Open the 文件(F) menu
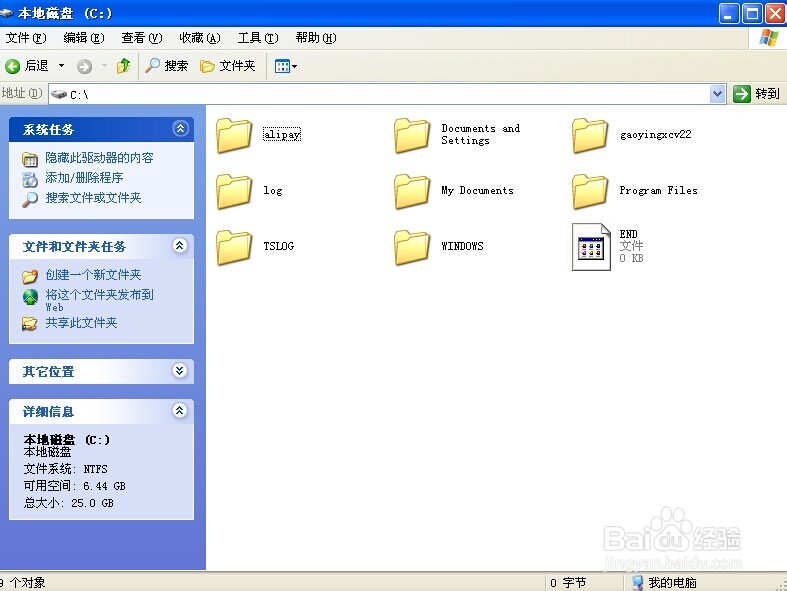The height and width of the screenshot is (591, 787). point(26,38)
